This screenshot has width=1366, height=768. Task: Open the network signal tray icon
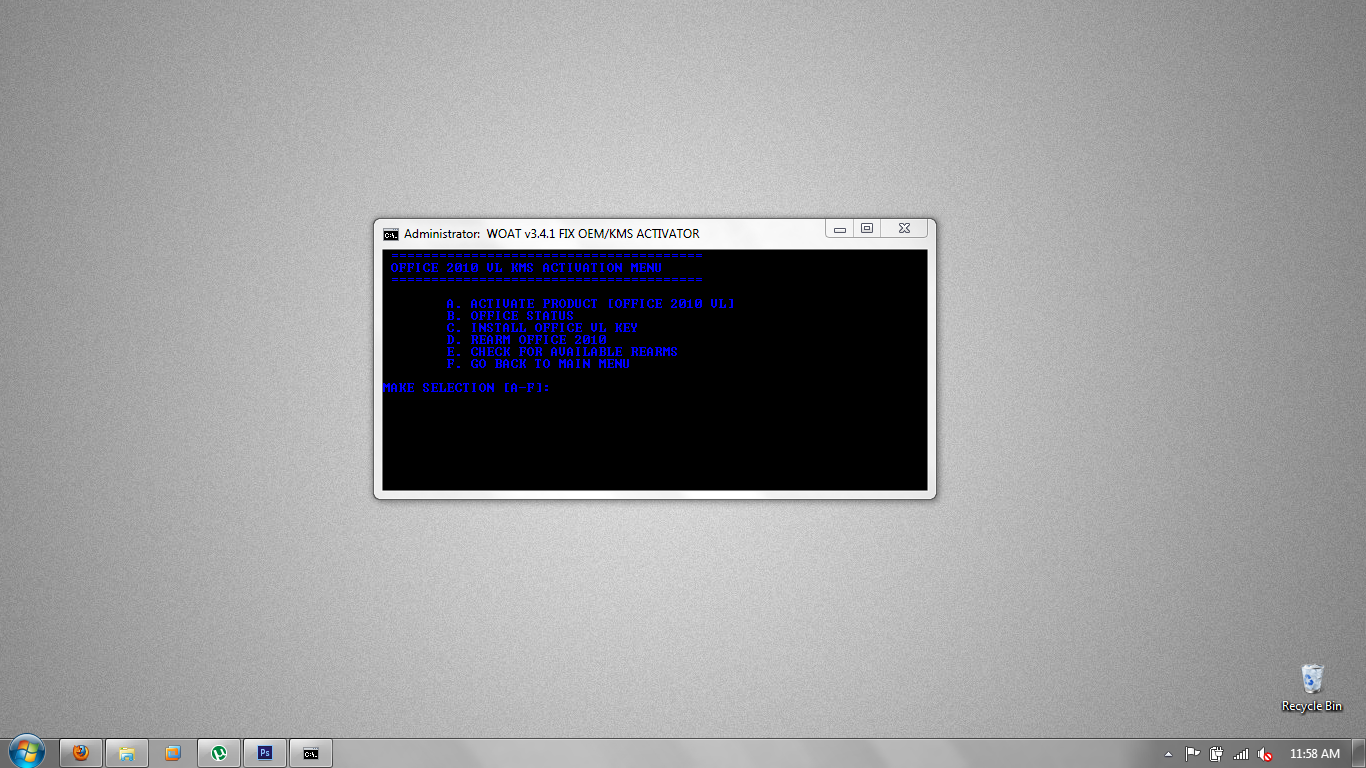point(1241,754)
